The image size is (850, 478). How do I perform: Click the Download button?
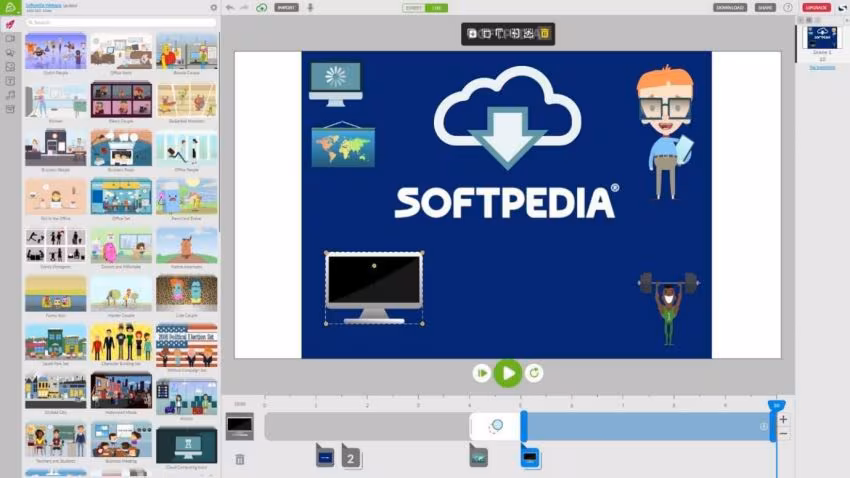coord(730,8)
